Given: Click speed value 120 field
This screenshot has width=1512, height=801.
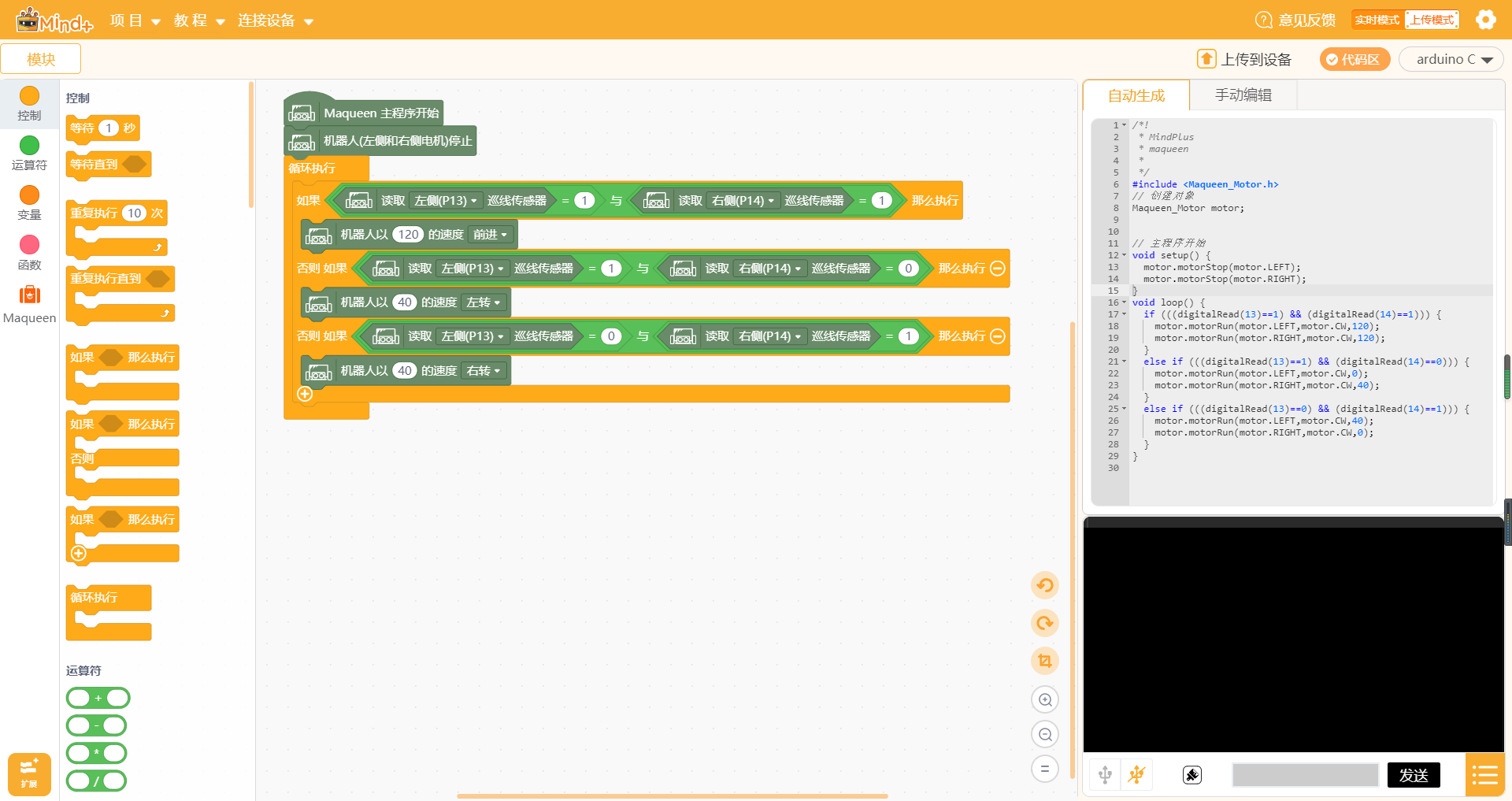Looking at the screenshot, I should pos(408,235).
